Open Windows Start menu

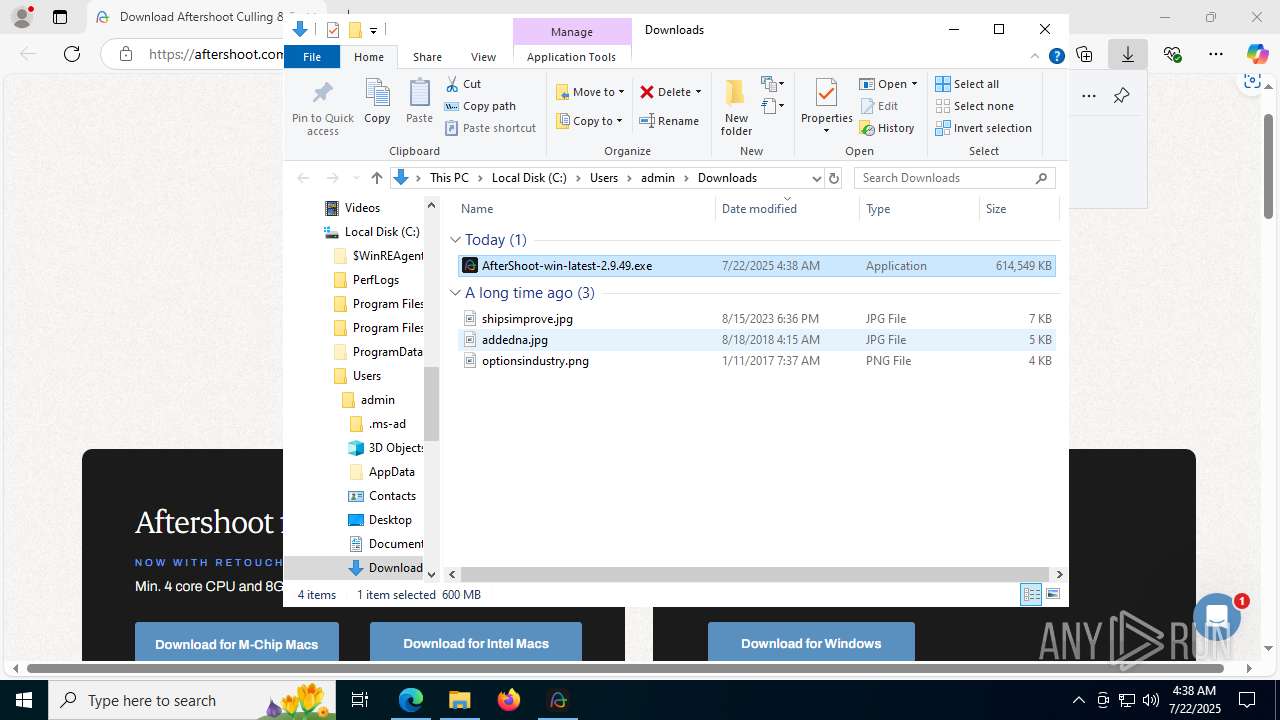[24, 700]
